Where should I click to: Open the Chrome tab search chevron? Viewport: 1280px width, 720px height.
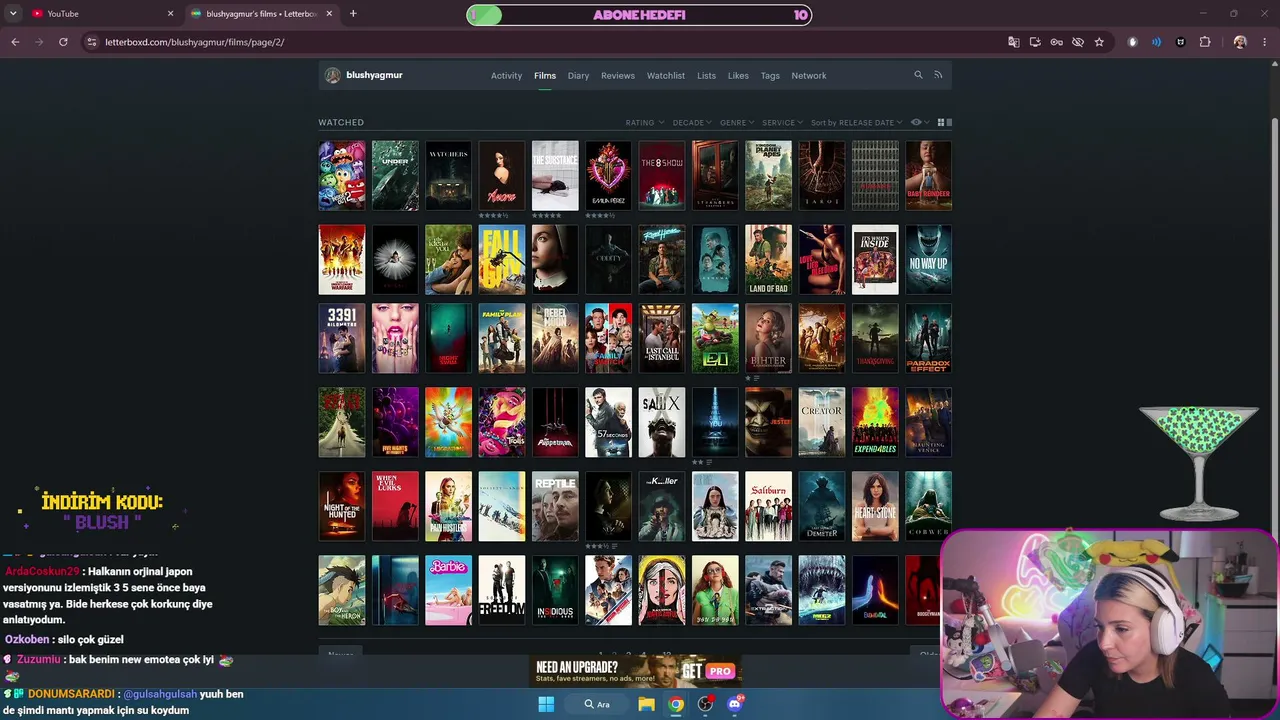click(x=13, y=13)
